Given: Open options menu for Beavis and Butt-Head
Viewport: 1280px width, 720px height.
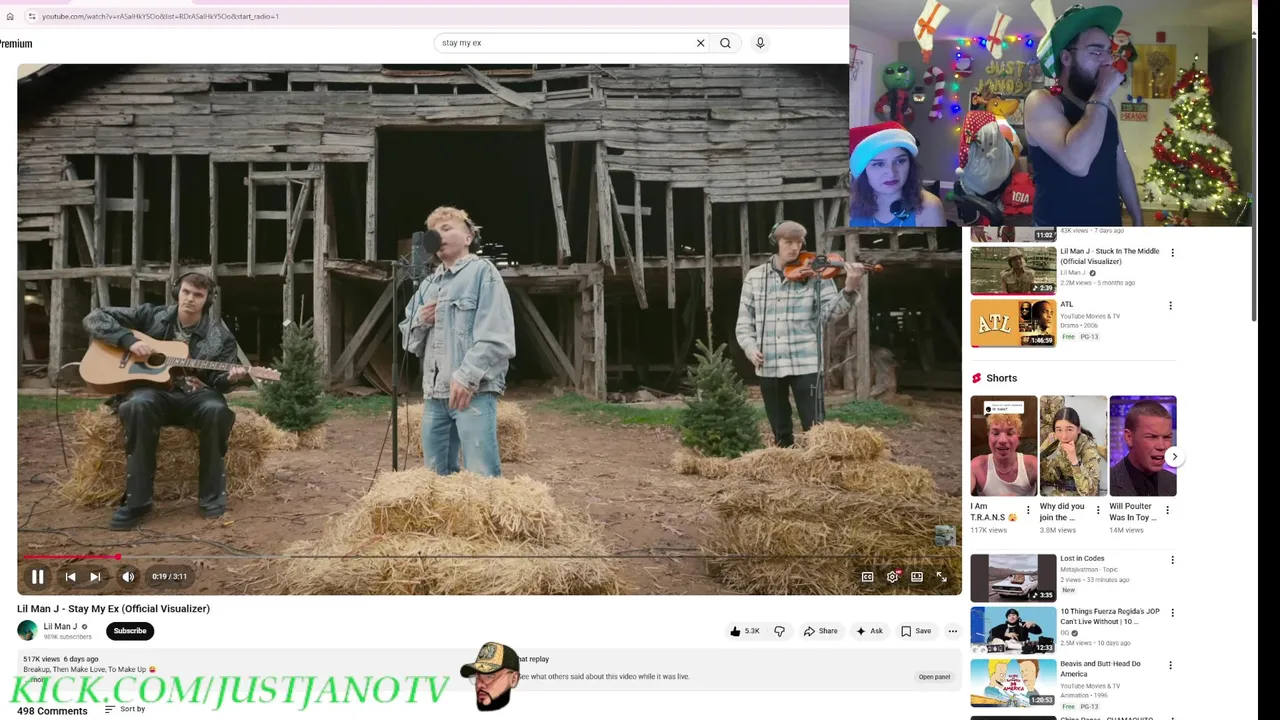Looking at the screenshot, I should coord(1172,666).
